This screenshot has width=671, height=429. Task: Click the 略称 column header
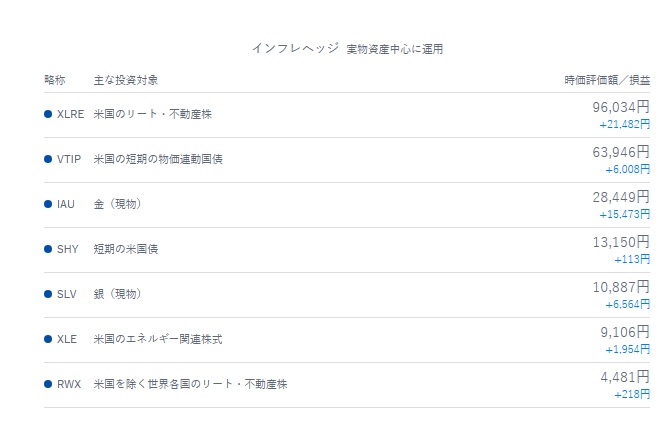[x=55, y=79]
